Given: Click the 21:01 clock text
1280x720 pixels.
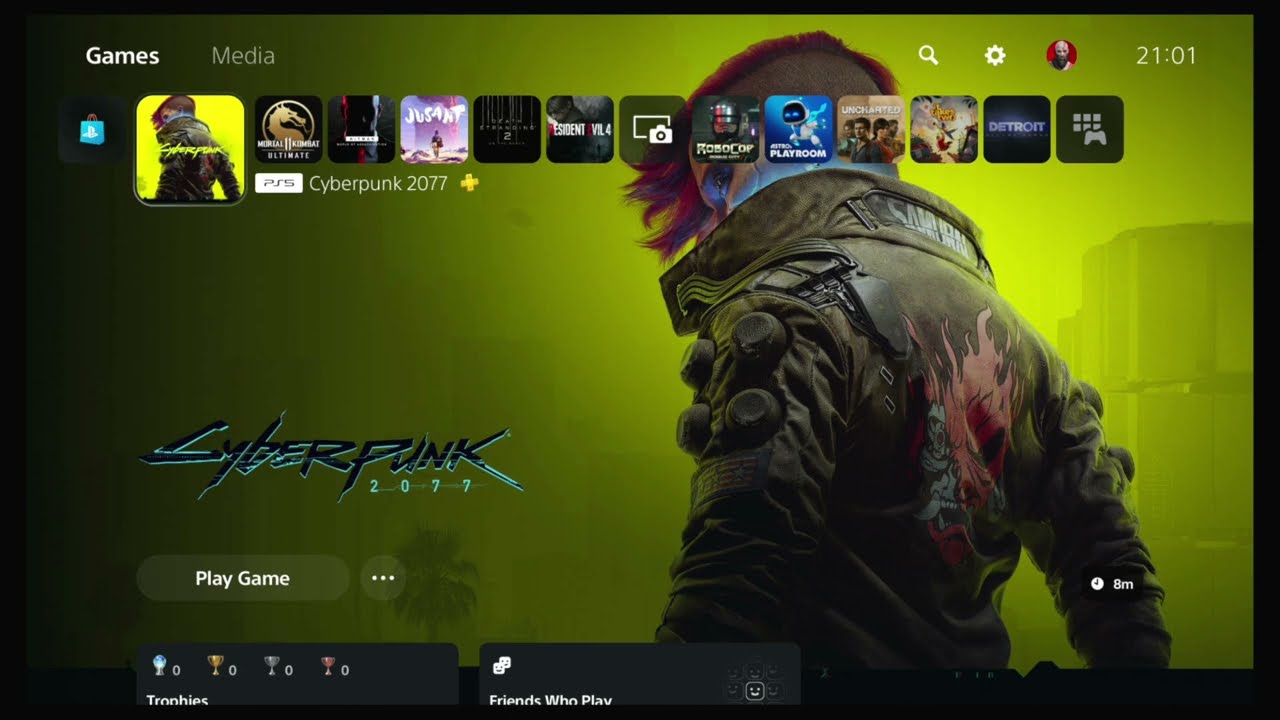Looking at the screenshot, I should tap(1166, 56).
